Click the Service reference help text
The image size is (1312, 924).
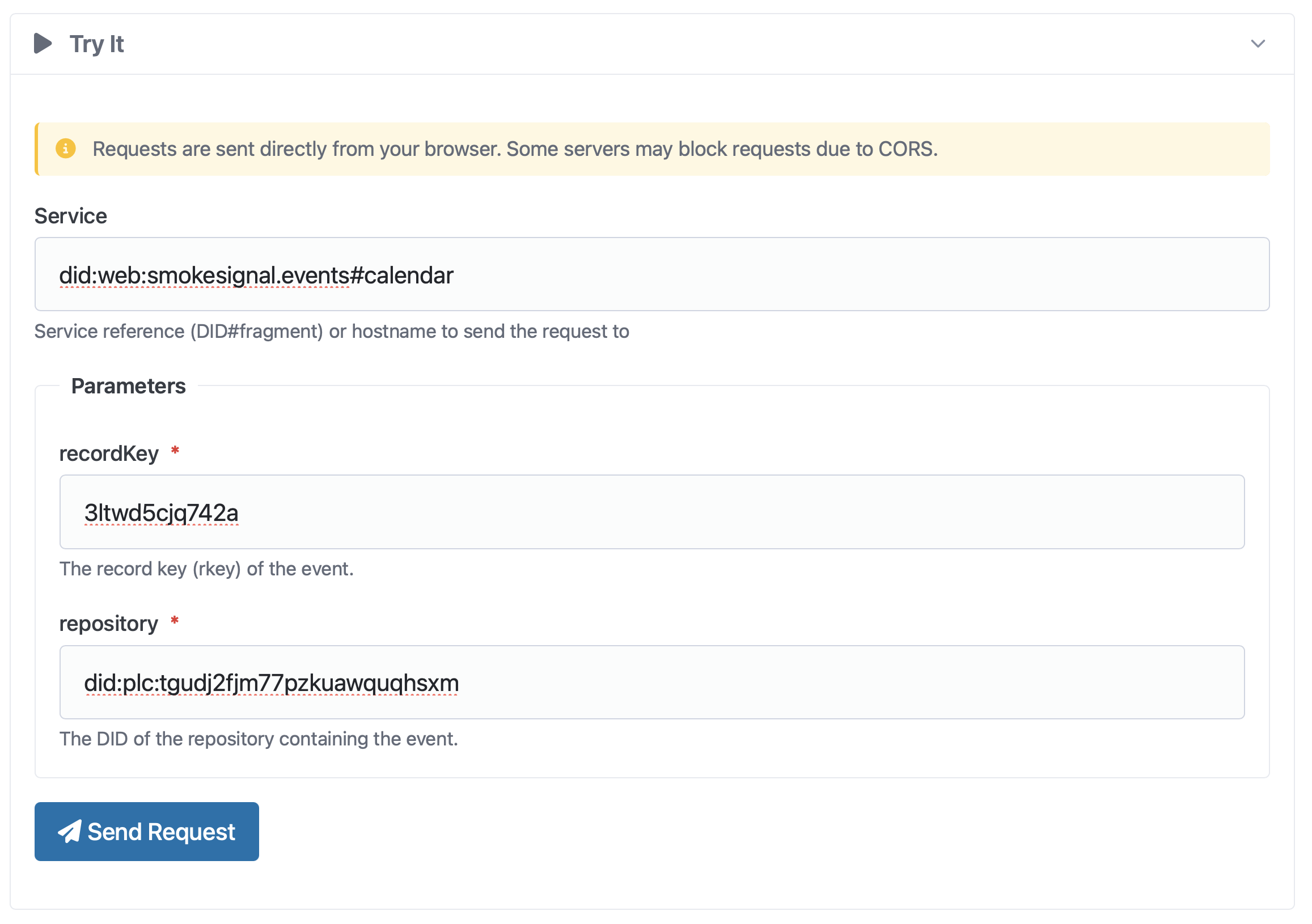(332, 332)
